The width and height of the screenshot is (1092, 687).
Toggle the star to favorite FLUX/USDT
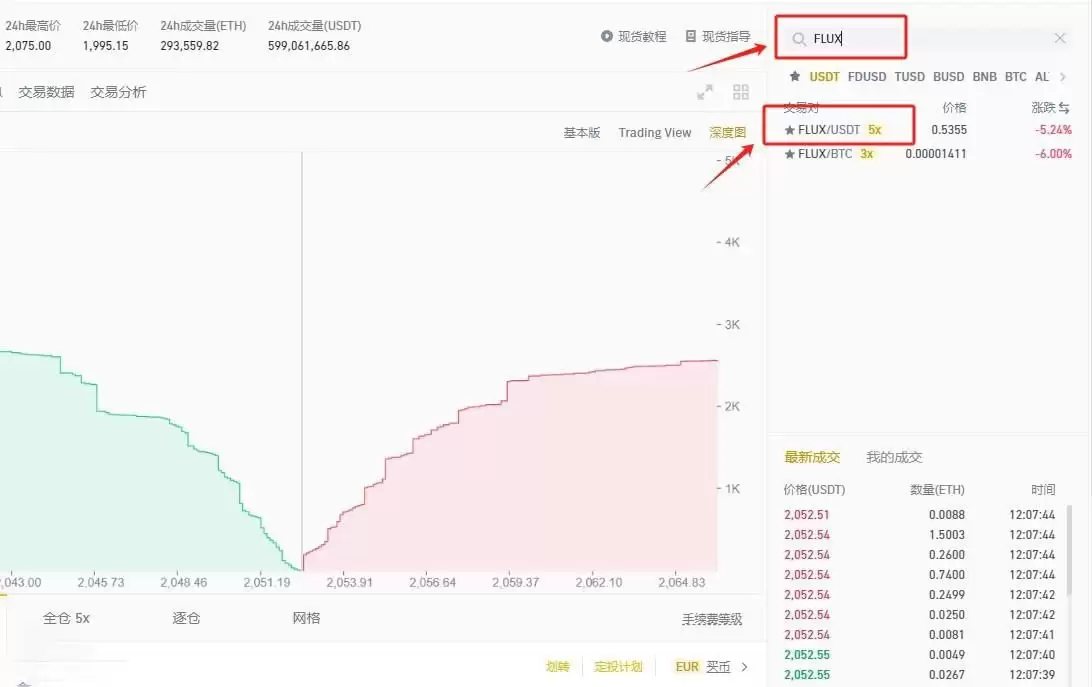coord(791,129)
